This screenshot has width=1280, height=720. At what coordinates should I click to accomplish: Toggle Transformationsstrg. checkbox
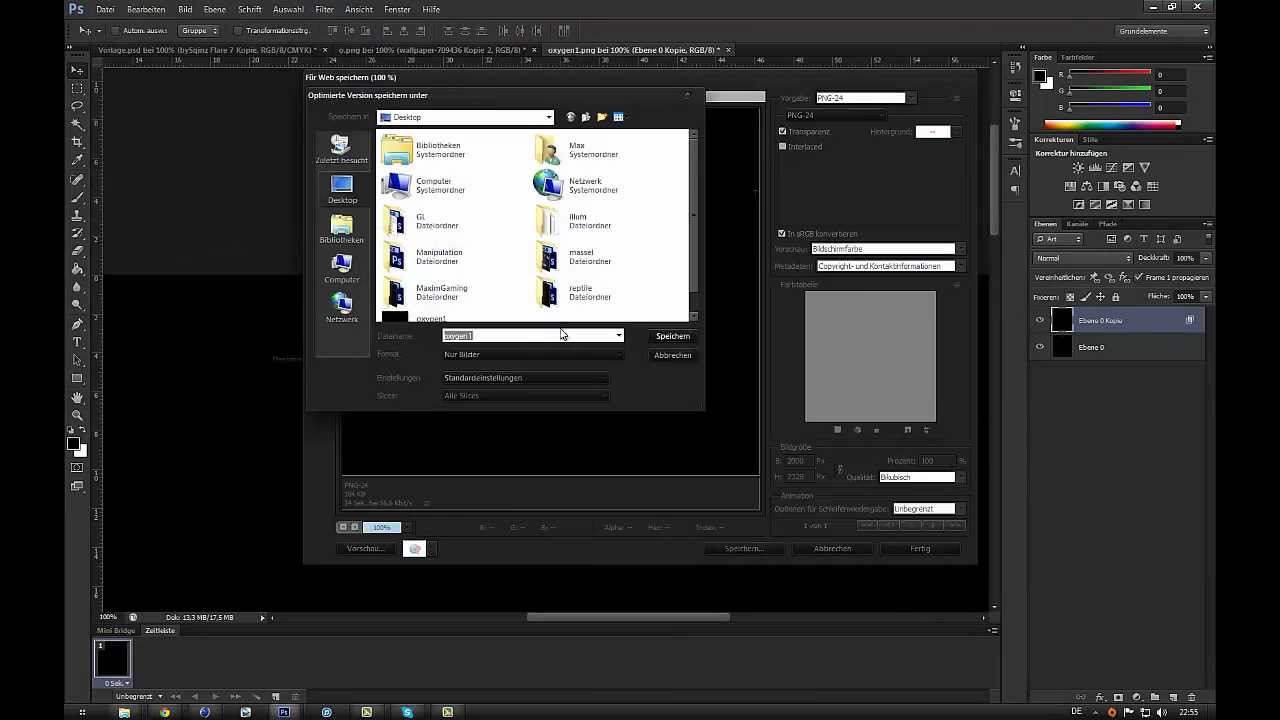click(x=237, y=31)
